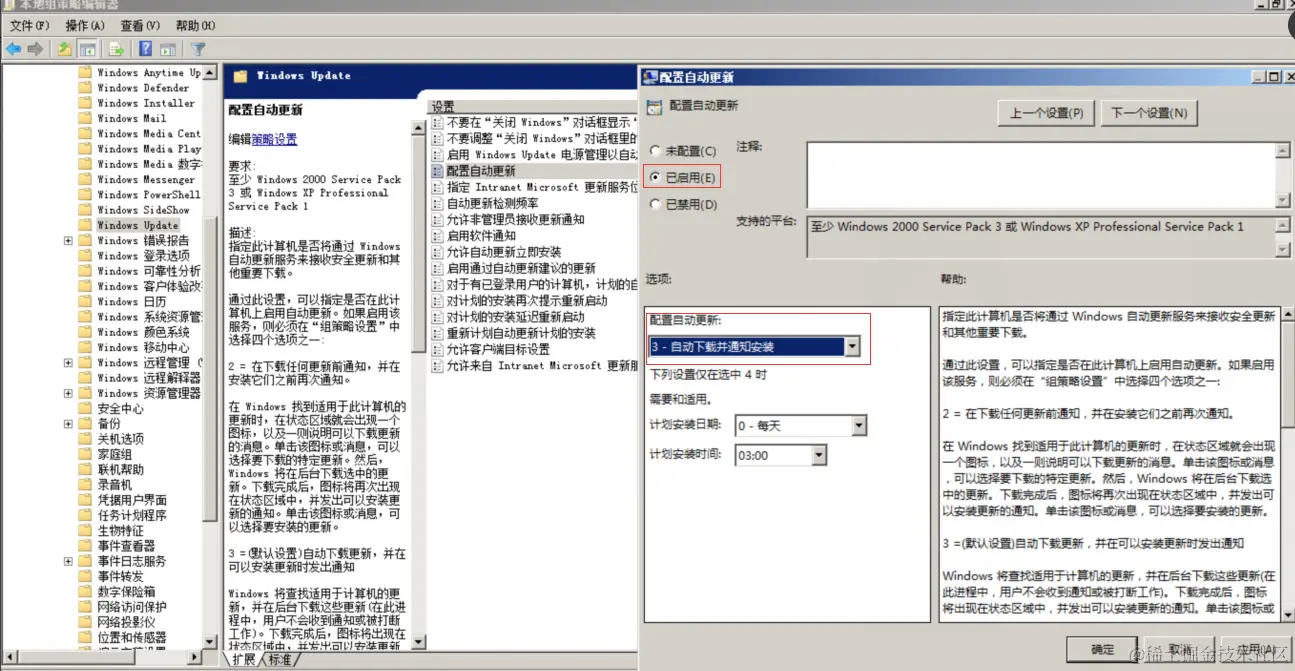This screenshot has width=1295, height=671.
Task: Select the 未配置(C) radio button
Action: click(x=655, y=151)
